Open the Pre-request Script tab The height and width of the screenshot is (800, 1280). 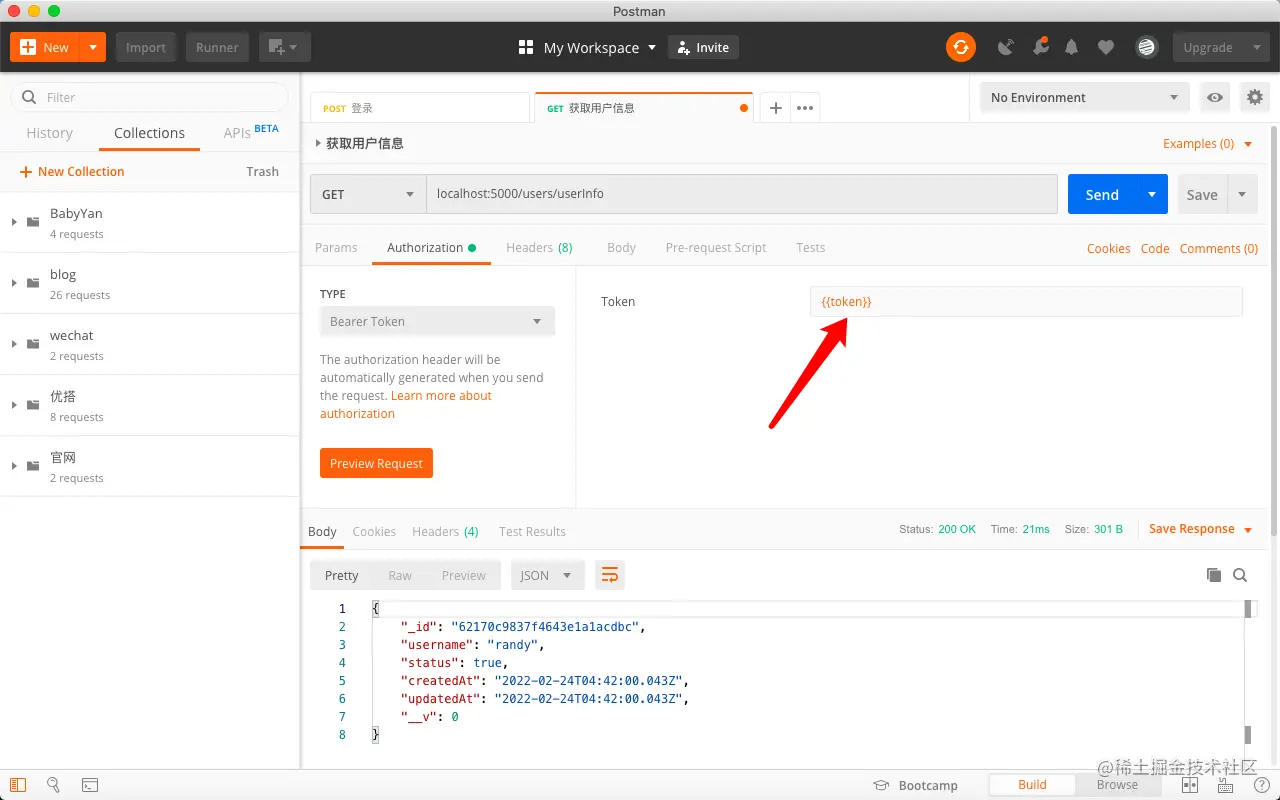[x=716, y=247]
